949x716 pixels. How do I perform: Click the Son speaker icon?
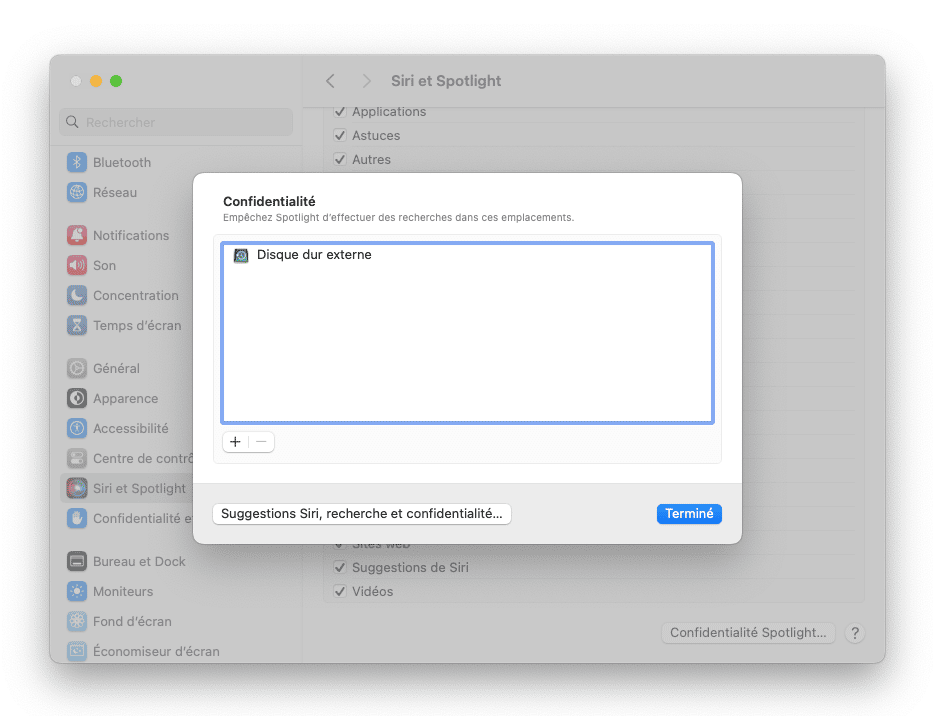coord(77,265)
